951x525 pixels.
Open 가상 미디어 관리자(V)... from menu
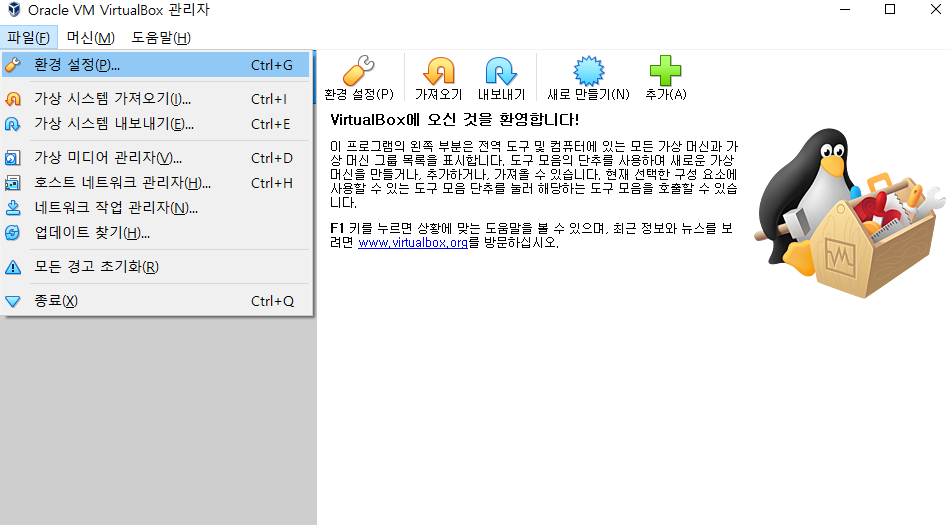pos(155,158)
